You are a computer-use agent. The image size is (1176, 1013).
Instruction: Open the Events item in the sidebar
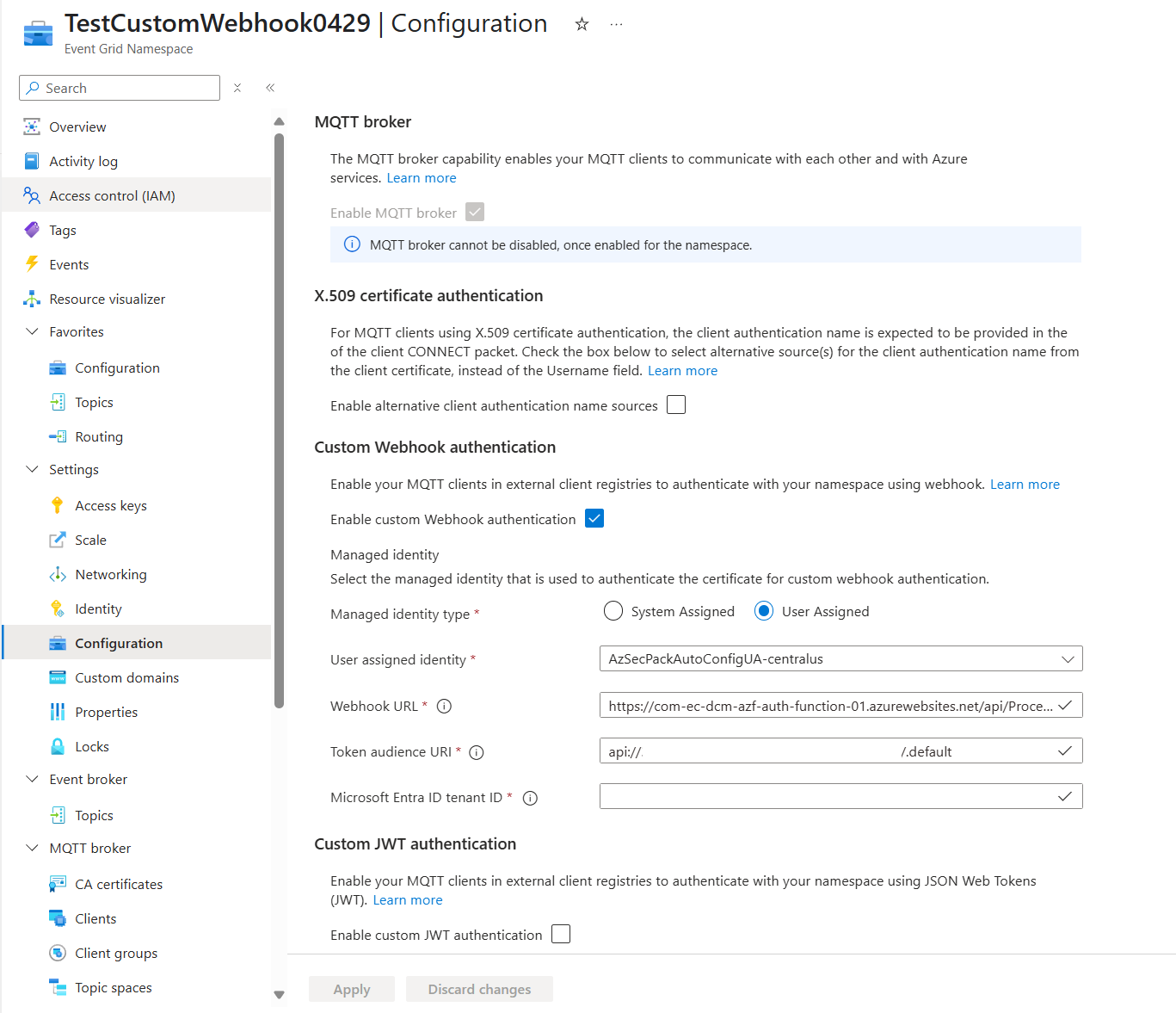69,264
